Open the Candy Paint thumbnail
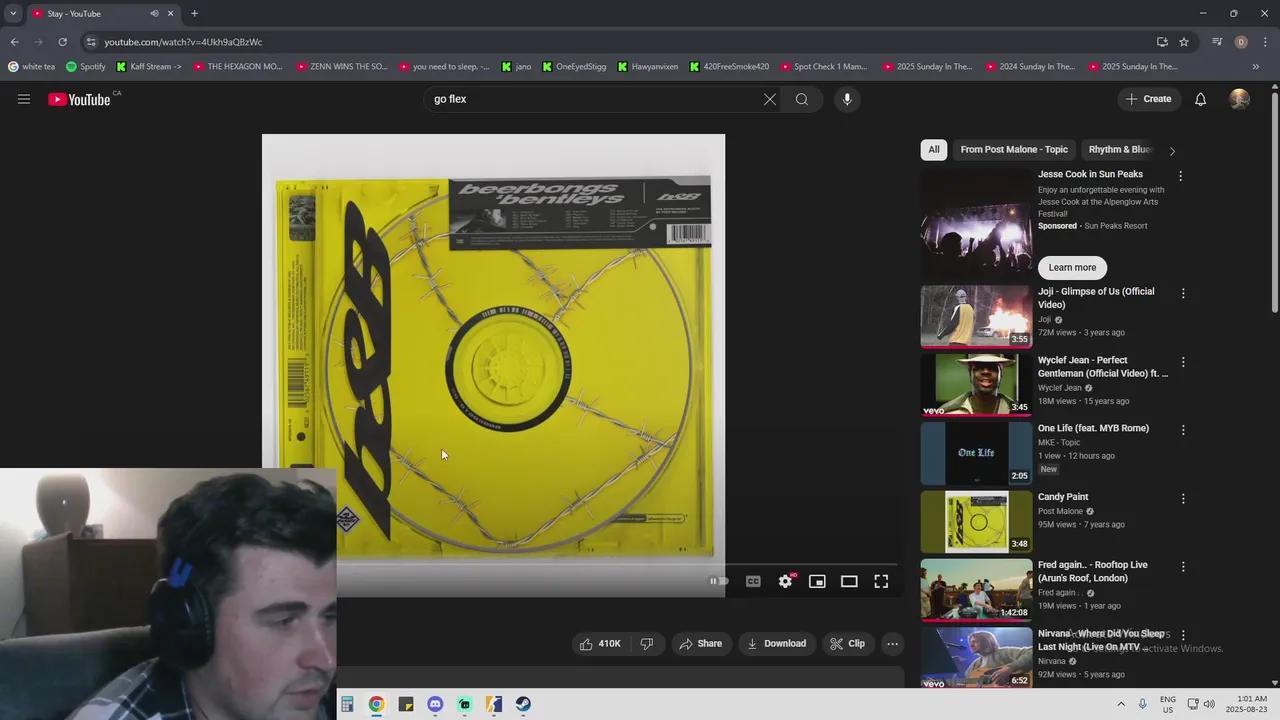Image resolution: width=1280 pixels, height=720 pixels. [976, 521]
